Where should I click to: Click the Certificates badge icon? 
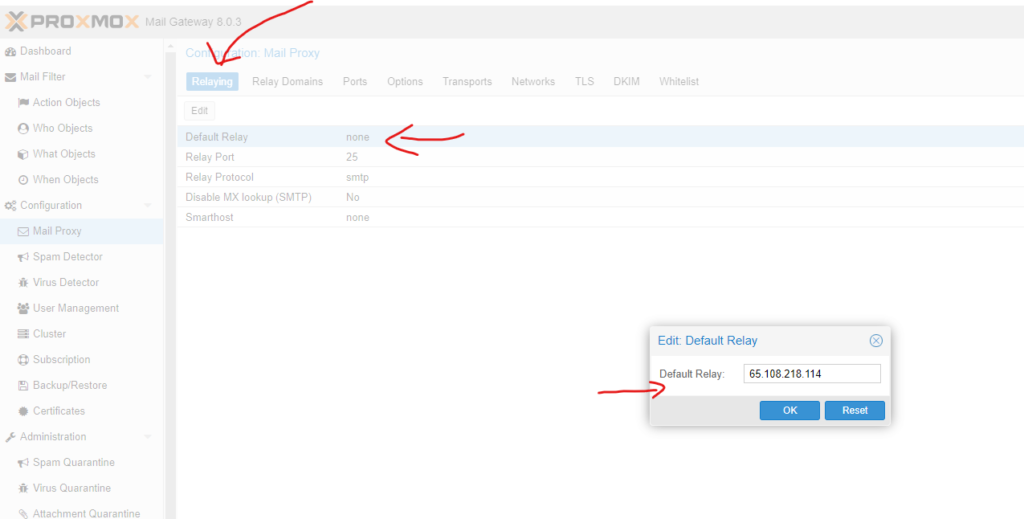pyautogui.click(x=23, y=411)
